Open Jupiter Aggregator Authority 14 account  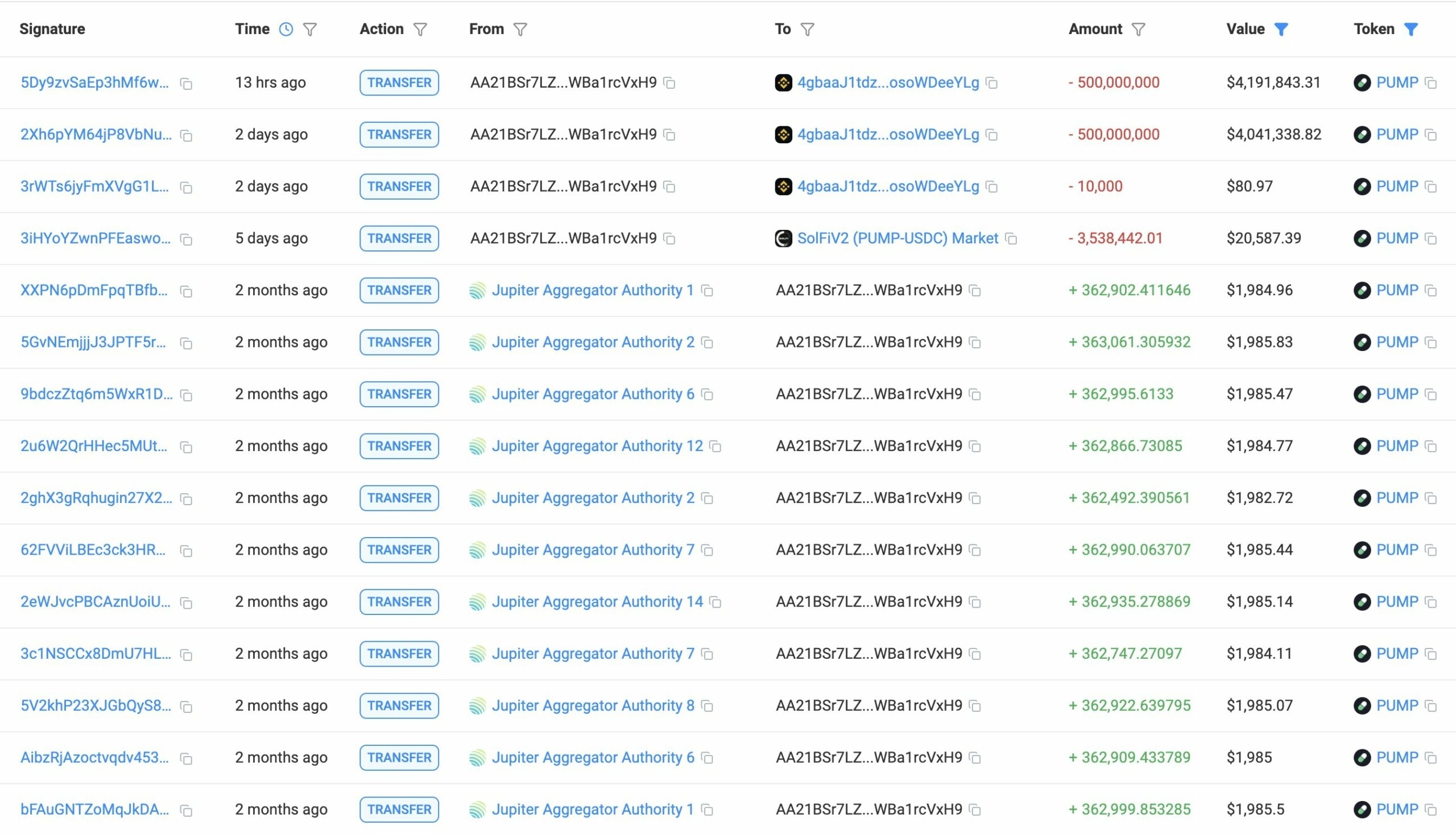tap(597, 601)
